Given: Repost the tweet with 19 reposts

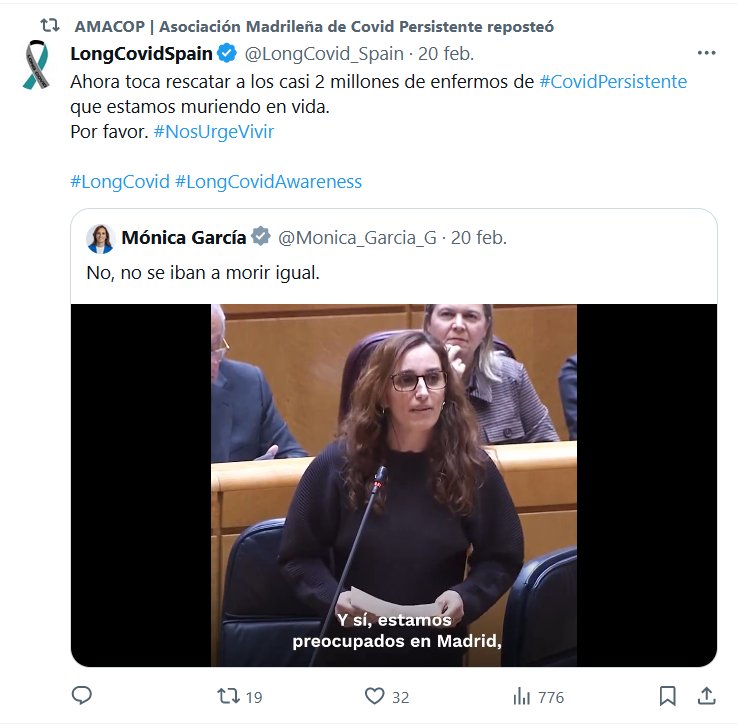Looking at the screenshot, I should point(239,696).
